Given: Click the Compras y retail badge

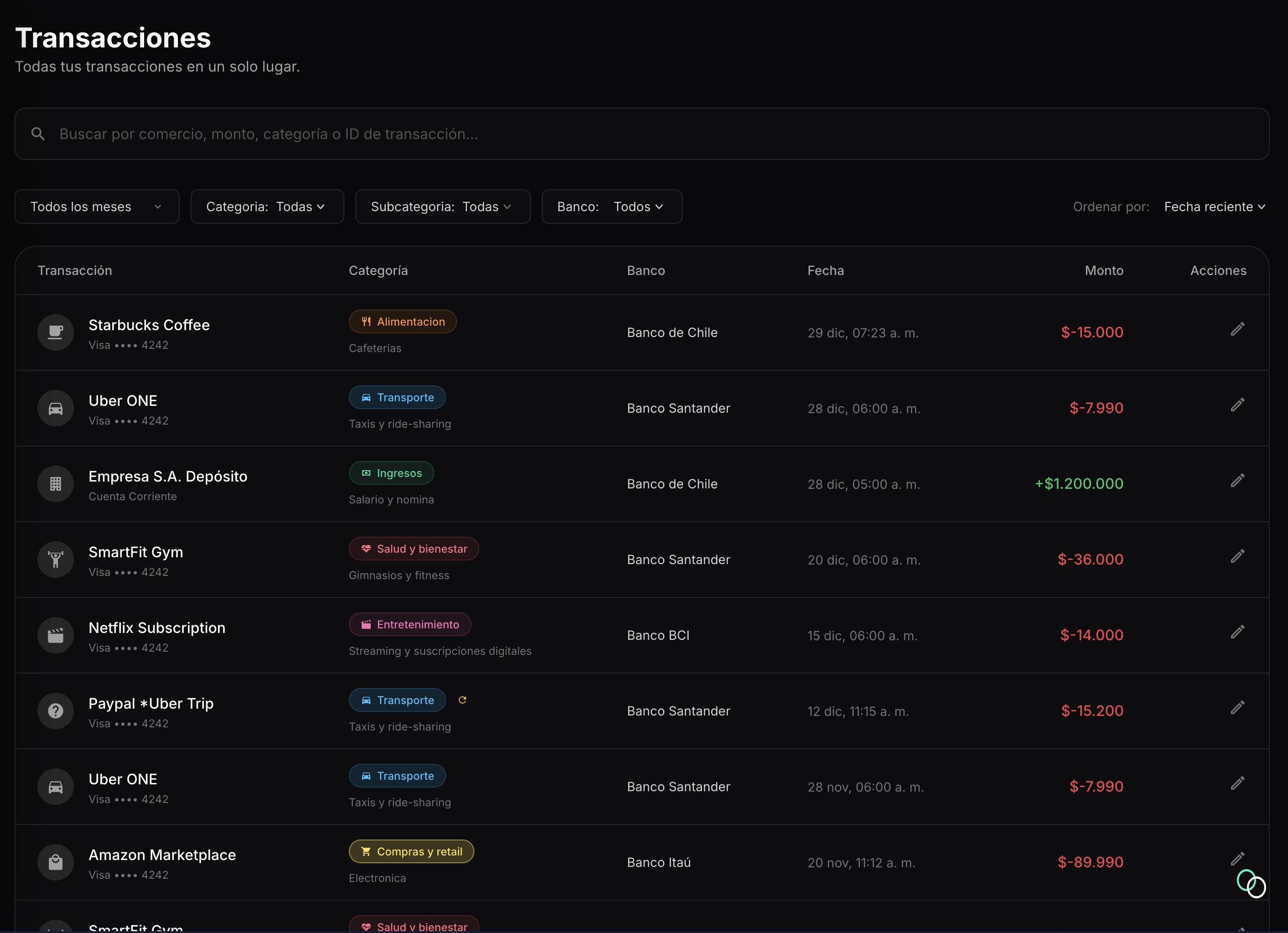Looking at the screenshot, I should click(411, 852).
